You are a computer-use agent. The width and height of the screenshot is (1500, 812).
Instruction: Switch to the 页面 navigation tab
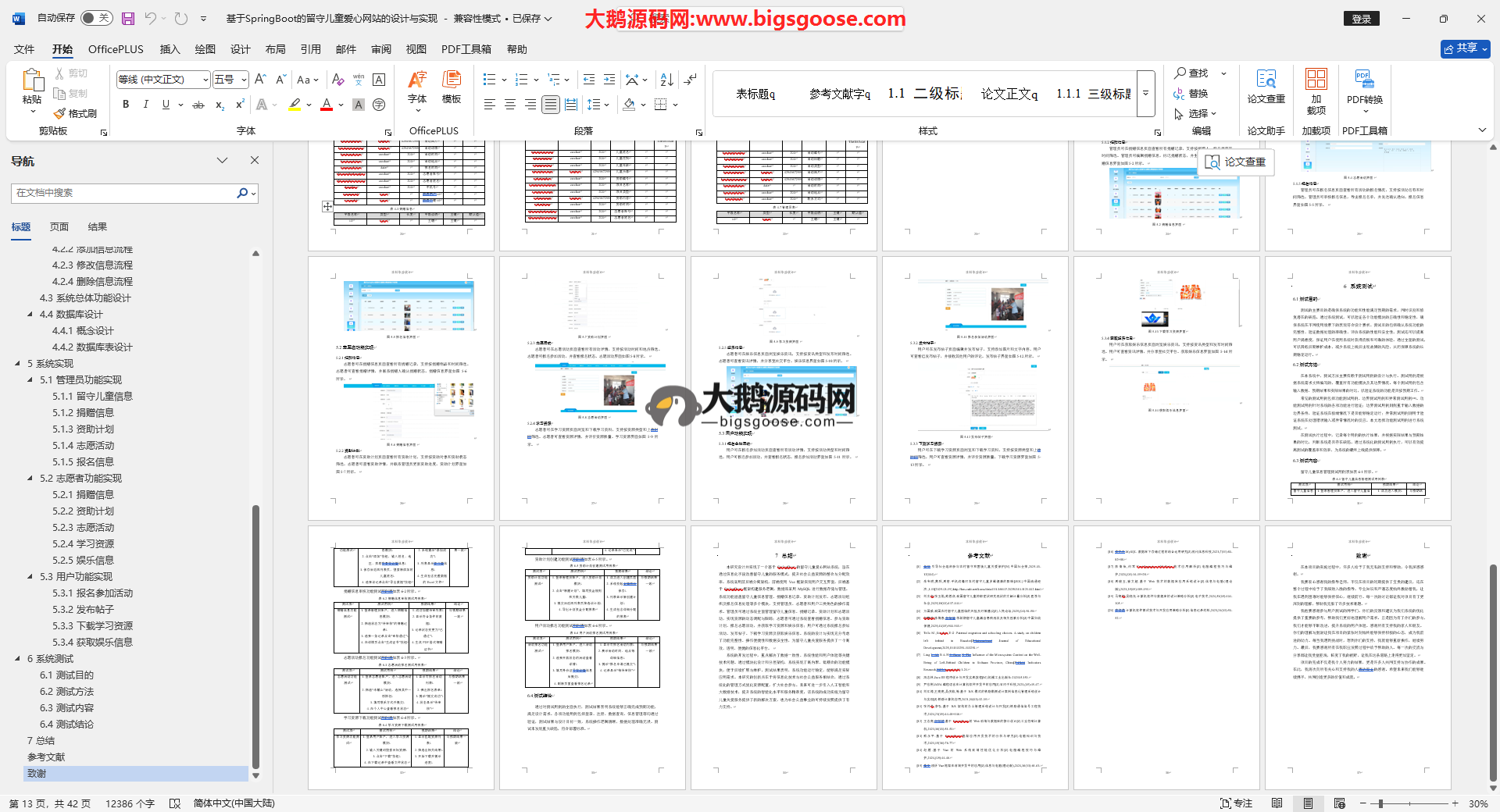59,227
